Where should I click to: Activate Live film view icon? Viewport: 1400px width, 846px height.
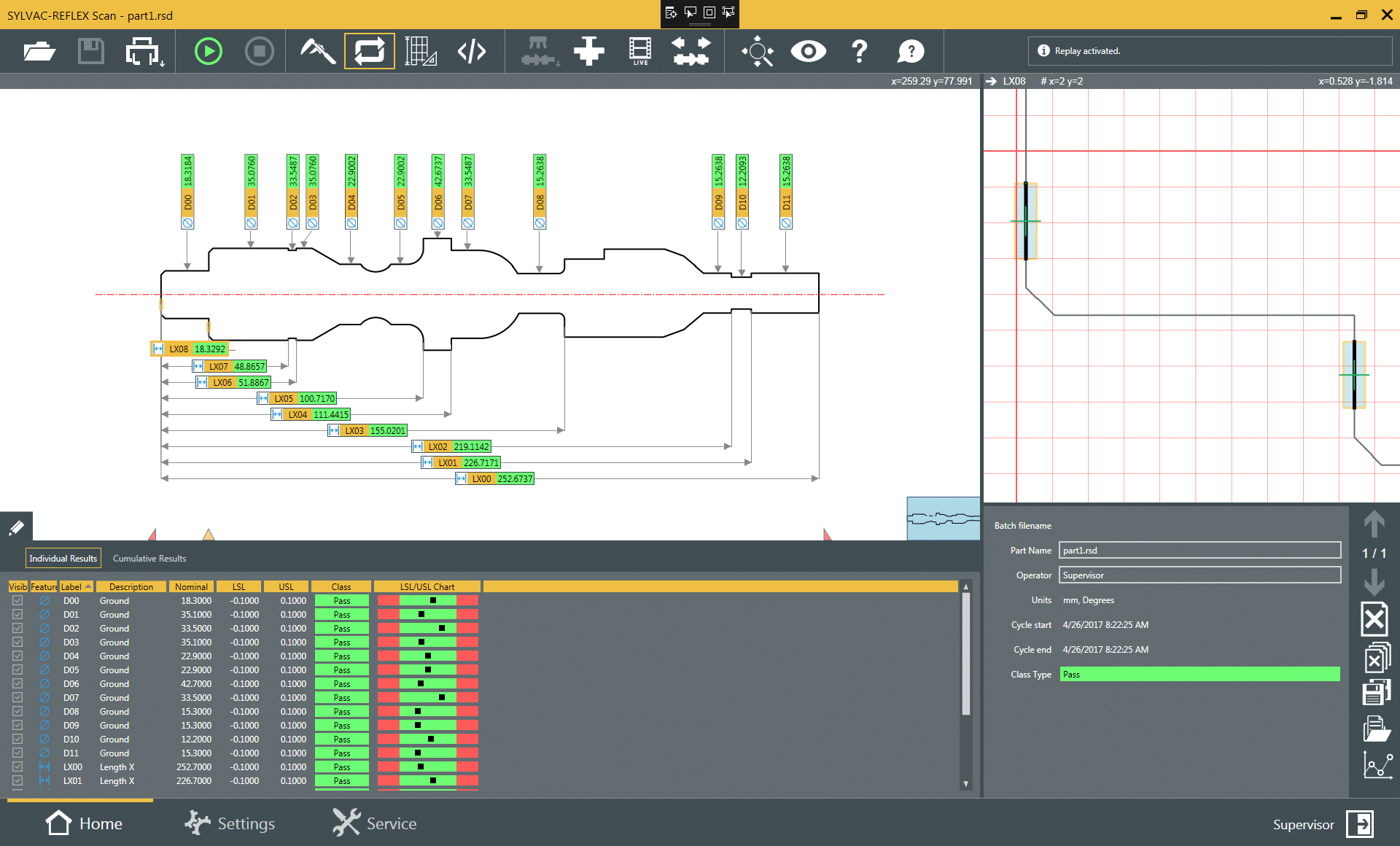tap(640, 52)
